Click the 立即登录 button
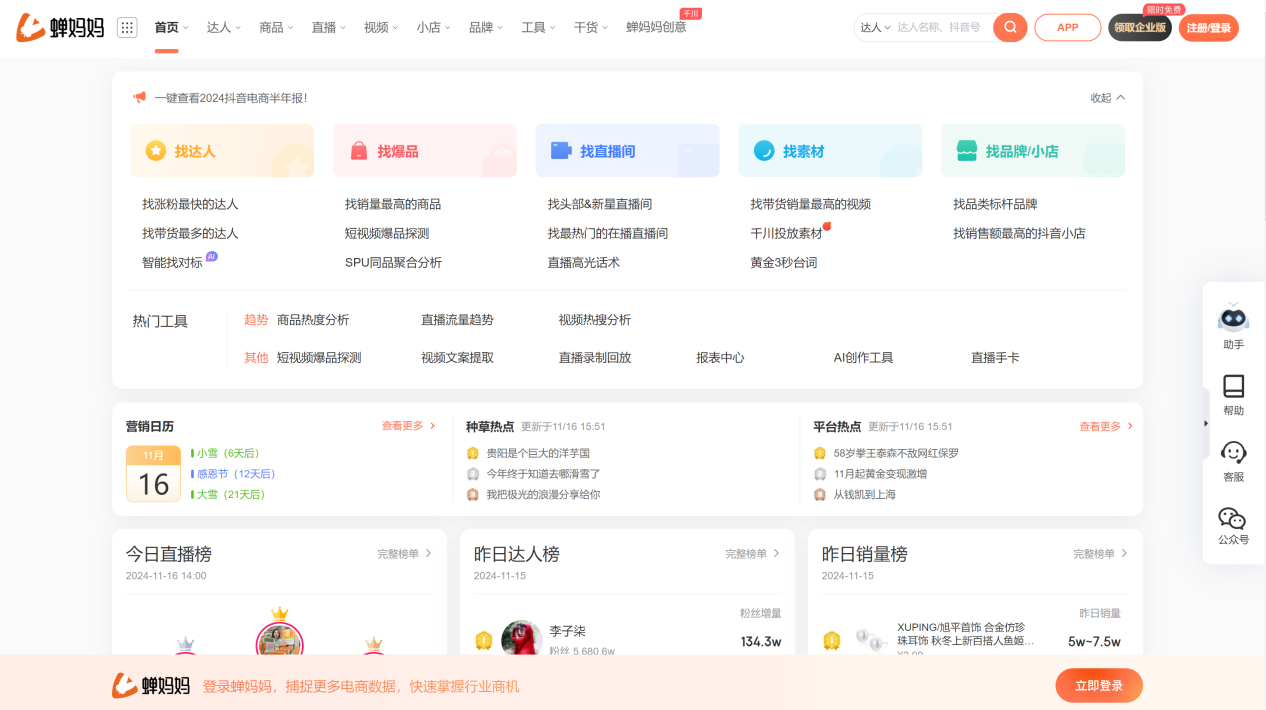 (x=1099, y=686)
